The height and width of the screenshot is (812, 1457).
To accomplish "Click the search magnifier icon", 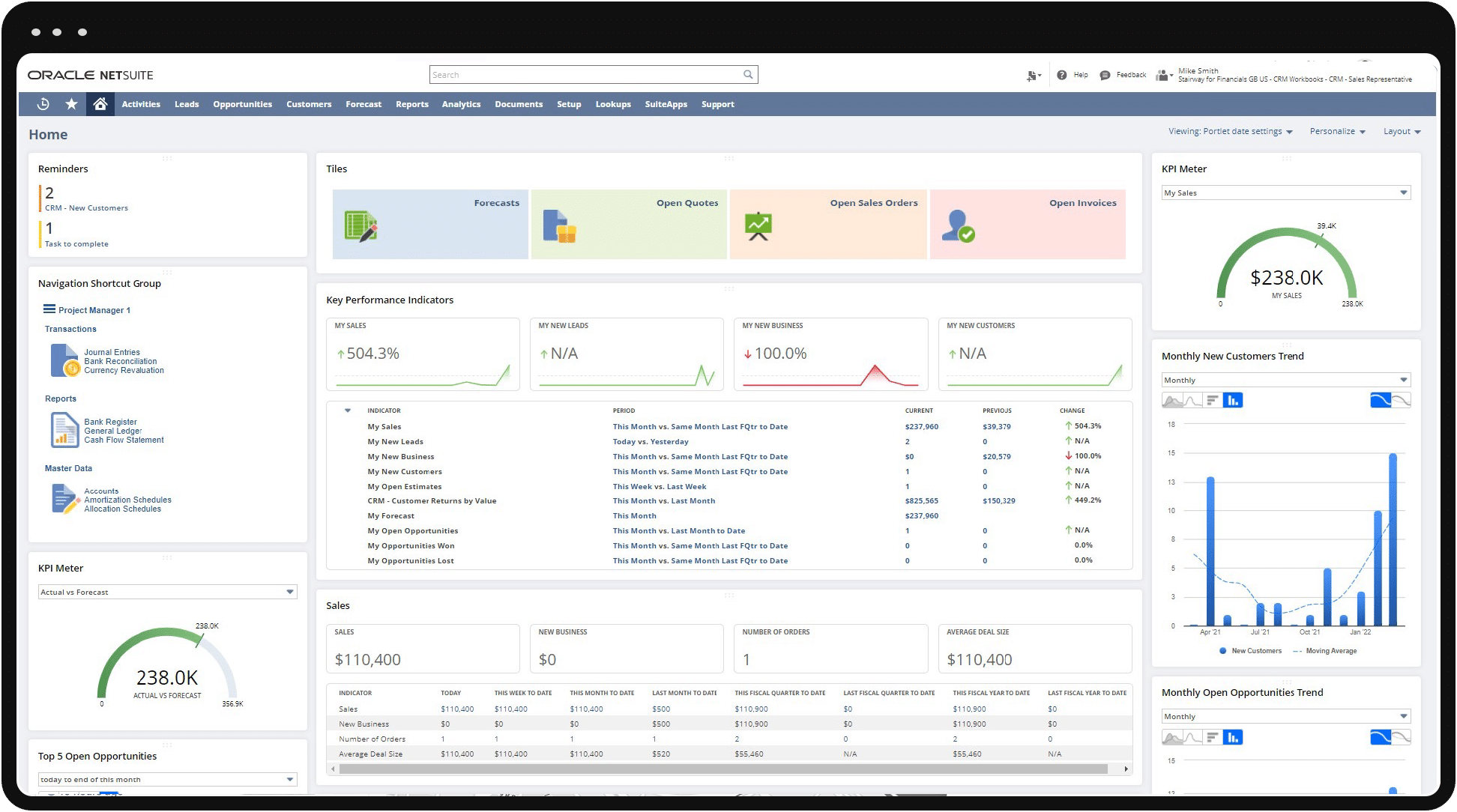I will pos(747,75).
